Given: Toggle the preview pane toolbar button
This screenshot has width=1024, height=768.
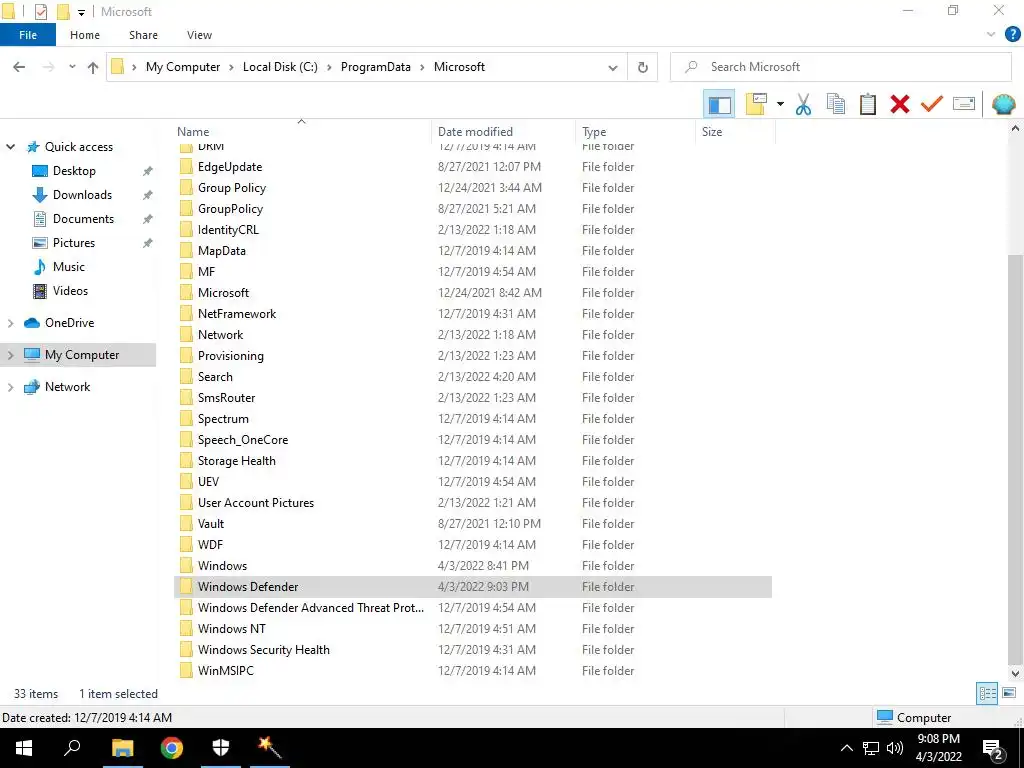Looking at the screenshot, I should coord(719,104).
